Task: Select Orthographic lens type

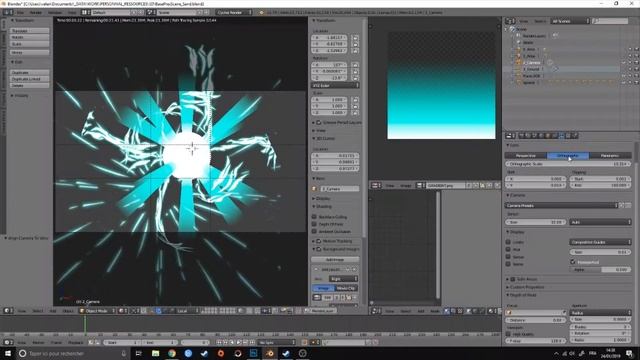Action: click(x=568, y=156)
